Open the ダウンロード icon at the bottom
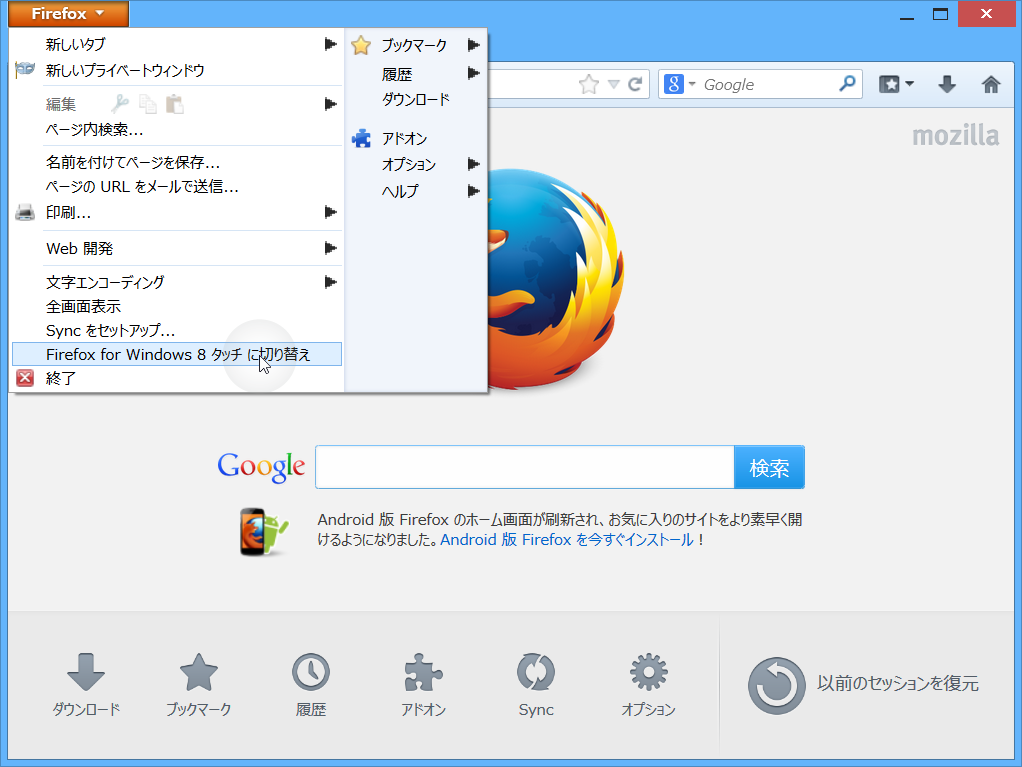Image resolution: width=1022 pixels, height=767 pixels. point(86,675)
